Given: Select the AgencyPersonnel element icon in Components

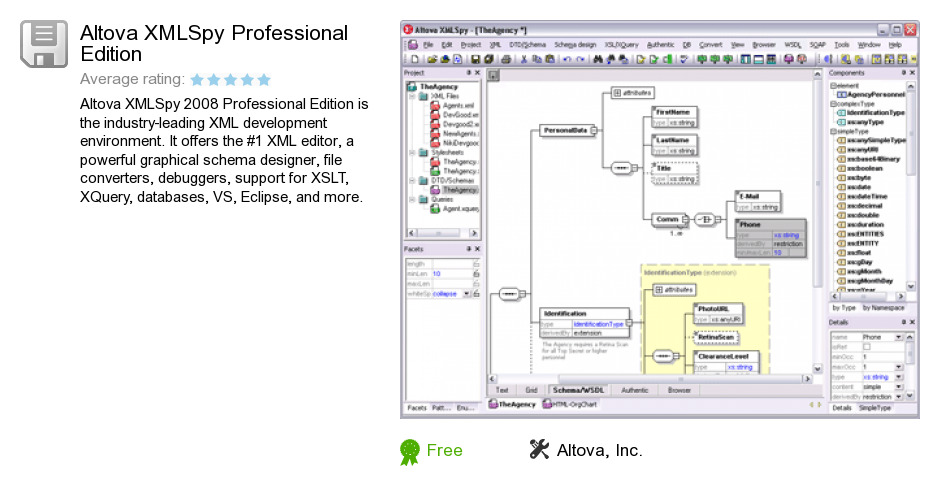Looking at the screenshot, I should pyautogui.click(x=841, y=95).
